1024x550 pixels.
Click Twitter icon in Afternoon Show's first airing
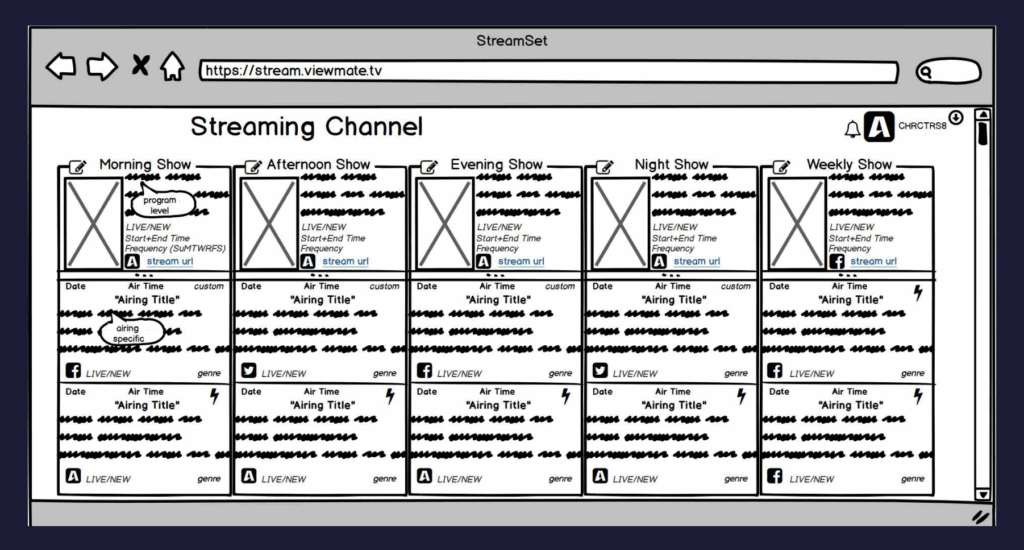tap(249, 371)
